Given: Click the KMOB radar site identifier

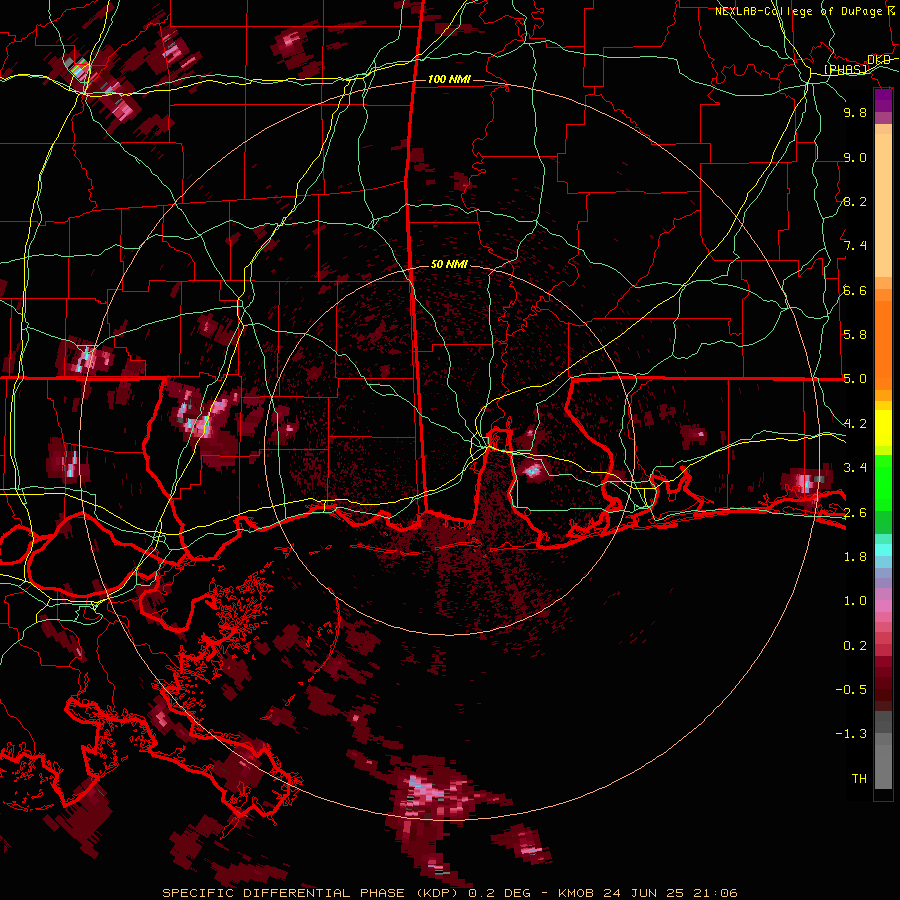Looking at the screenshot, I should coord(578,893).
